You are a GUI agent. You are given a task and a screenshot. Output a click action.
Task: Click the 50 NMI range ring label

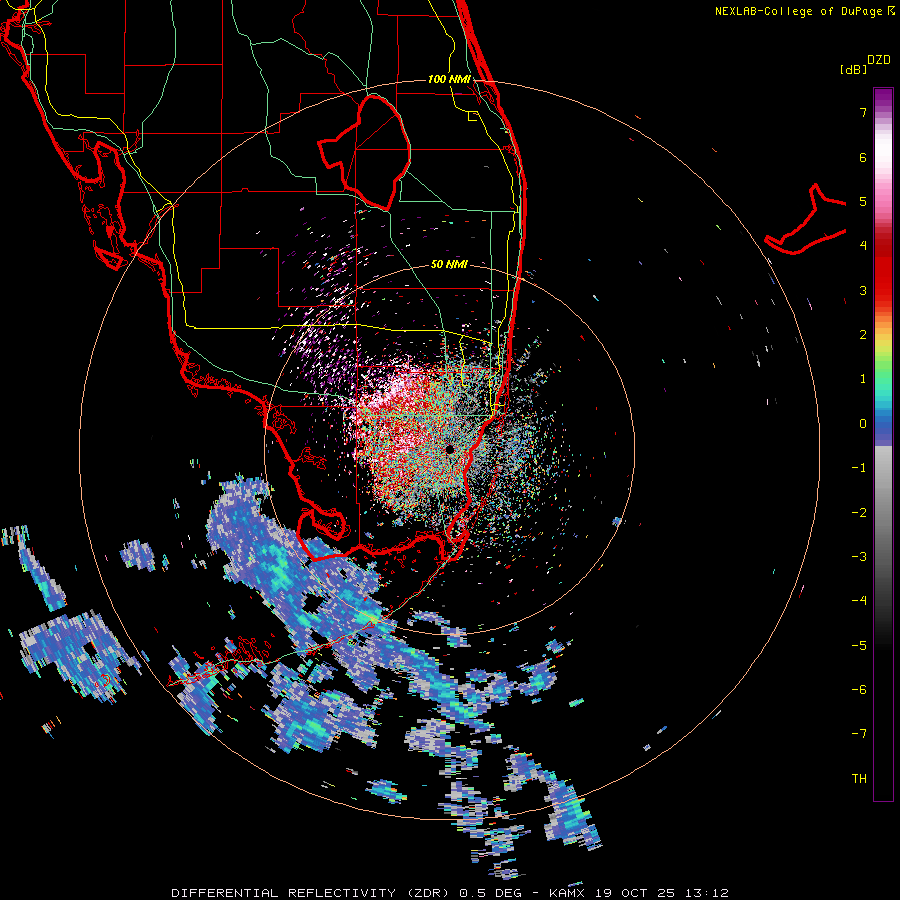pyautogui.click(x=449, y=264)
